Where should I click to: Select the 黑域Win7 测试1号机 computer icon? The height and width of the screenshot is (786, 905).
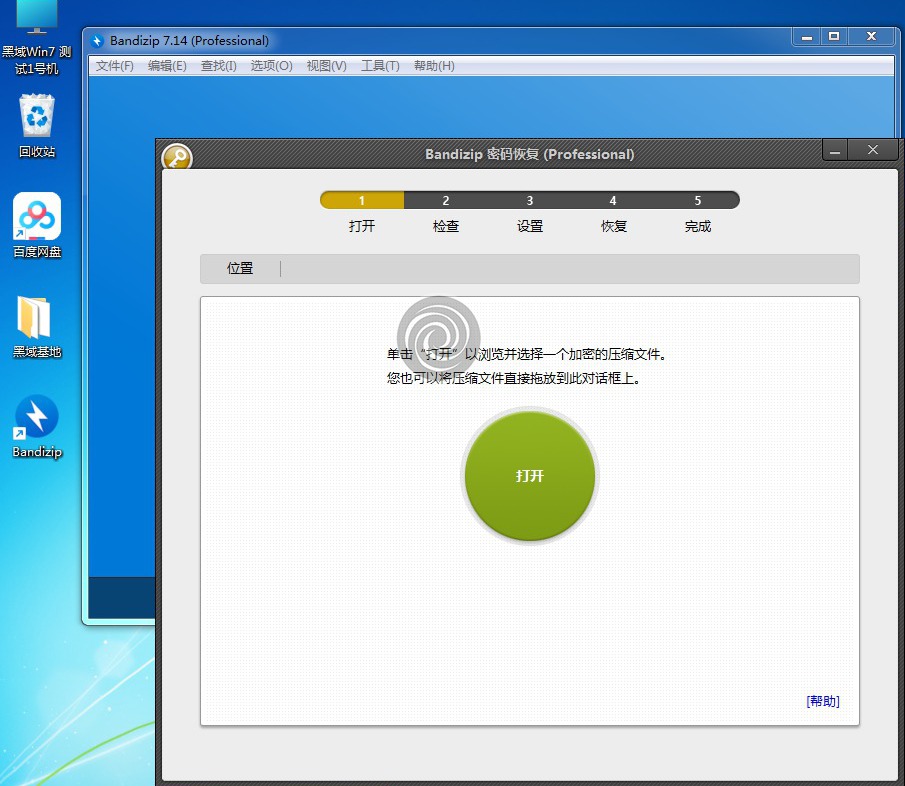[37, 38]
